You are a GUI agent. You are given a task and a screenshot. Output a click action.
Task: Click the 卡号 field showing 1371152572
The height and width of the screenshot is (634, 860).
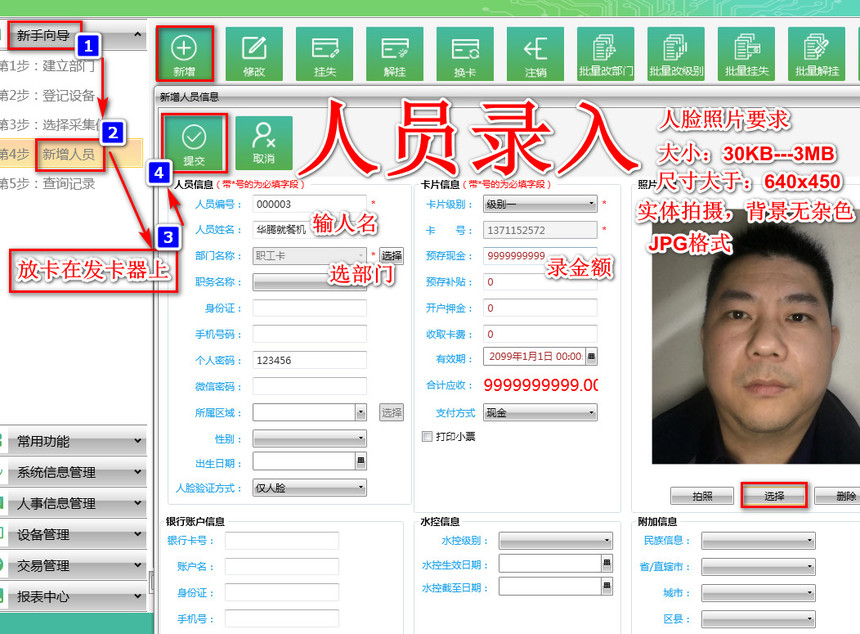click(540, 230)
